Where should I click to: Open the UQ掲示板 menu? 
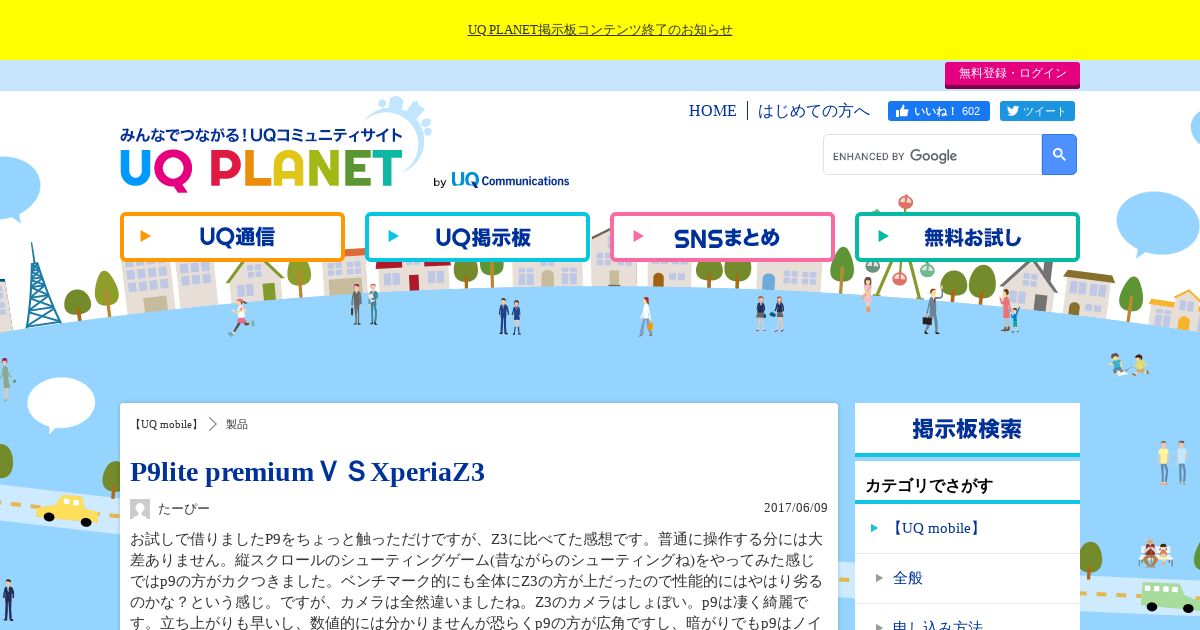(x=477, y=237)
